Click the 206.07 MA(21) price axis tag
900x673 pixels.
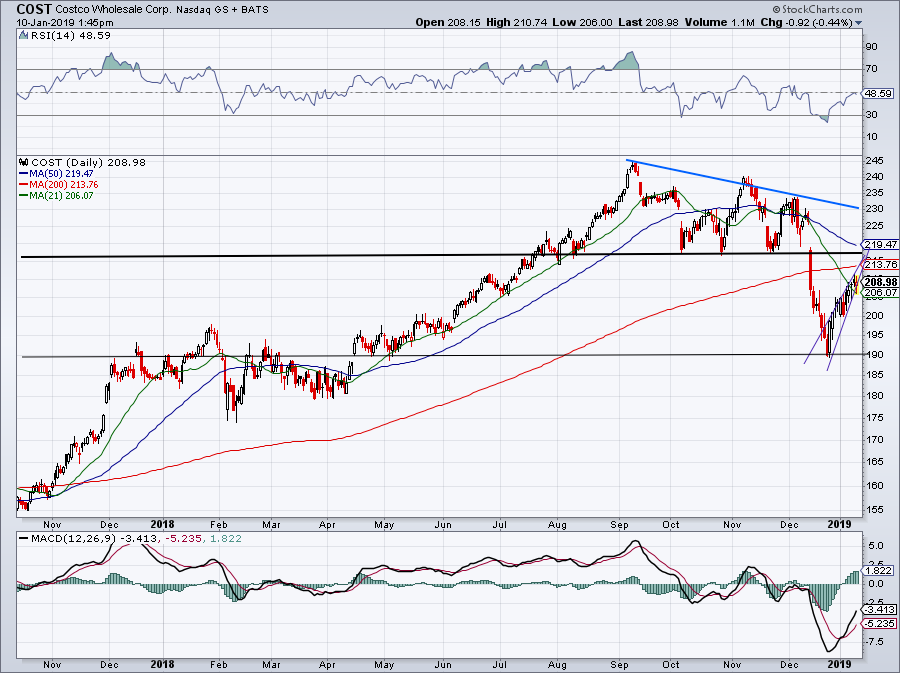tap(880, 293)
